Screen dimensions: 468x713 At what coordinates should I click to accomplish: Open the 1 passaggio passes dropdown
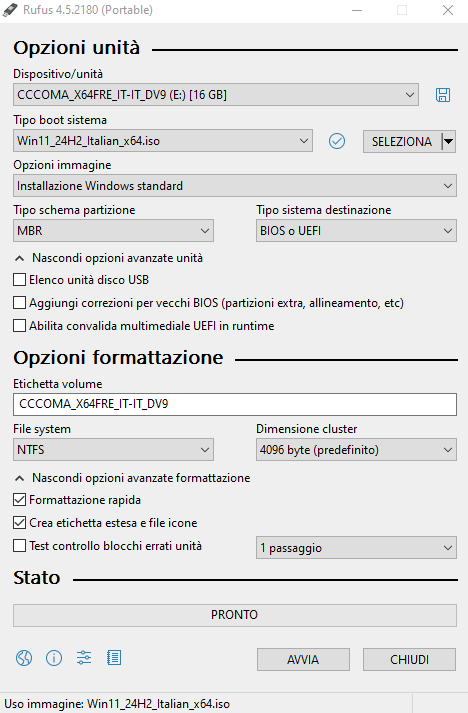point(356,548)
